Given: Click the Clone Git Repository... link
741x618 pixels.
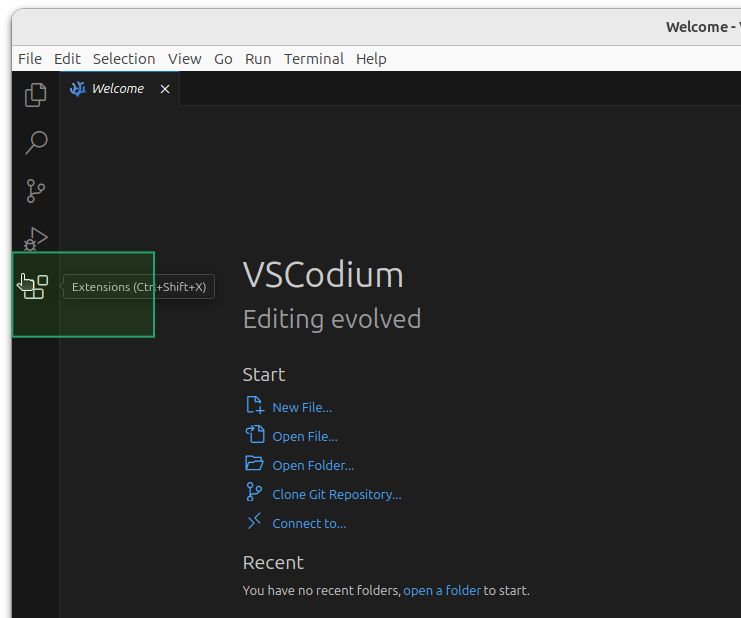Looking at the screenshot, I should point(336,494).
